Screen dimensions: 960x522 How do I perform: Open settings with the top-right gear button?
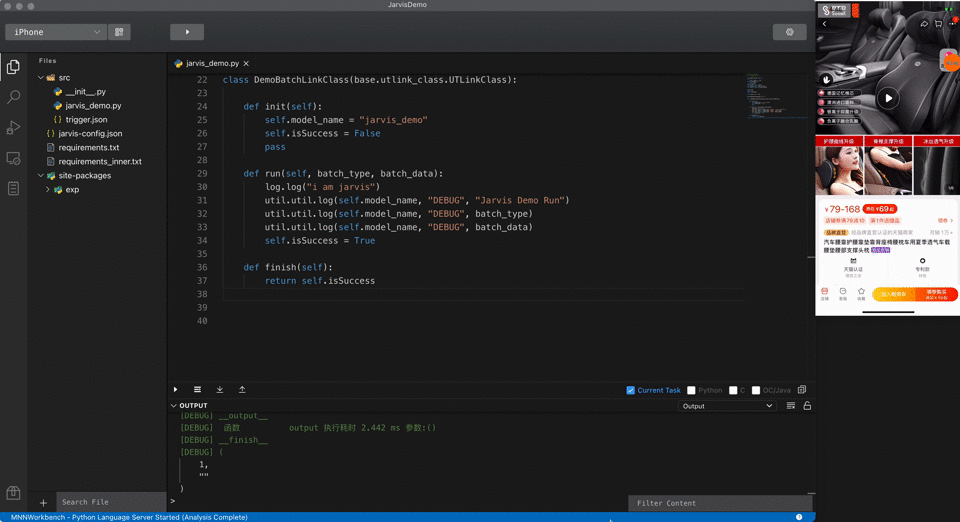pyautogui.click(x=789, y=32)
